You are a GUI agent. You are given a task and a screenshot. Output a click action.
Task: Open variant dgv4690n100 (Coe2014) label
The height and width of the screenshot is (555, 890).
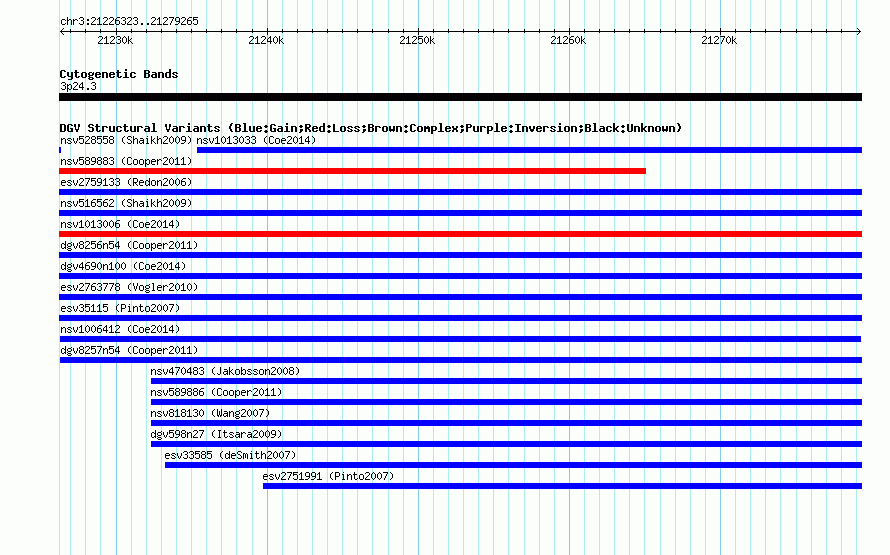tap(123, 266)
